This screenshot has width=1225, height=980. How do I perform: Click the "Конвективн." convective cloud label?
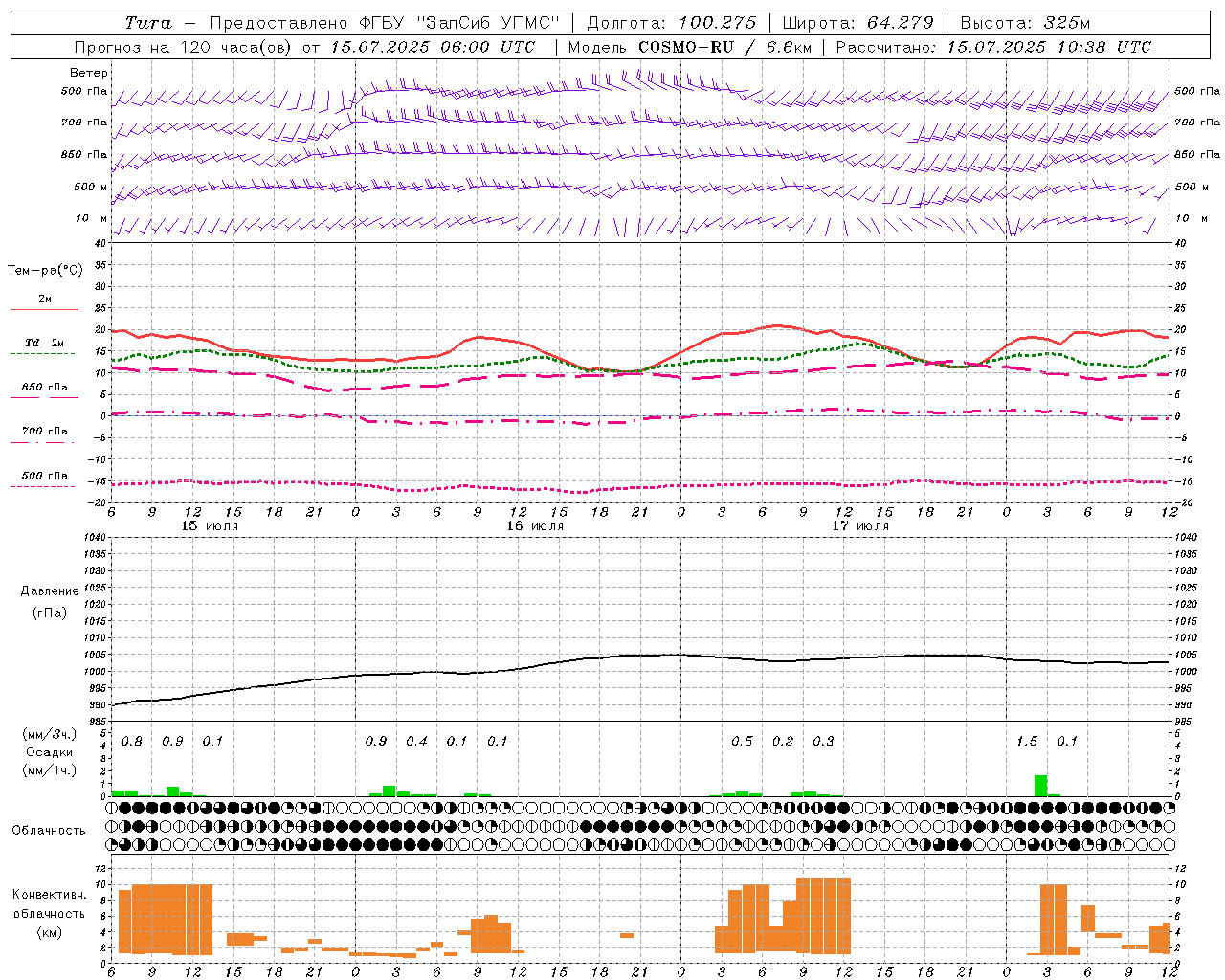coord(49,895)
